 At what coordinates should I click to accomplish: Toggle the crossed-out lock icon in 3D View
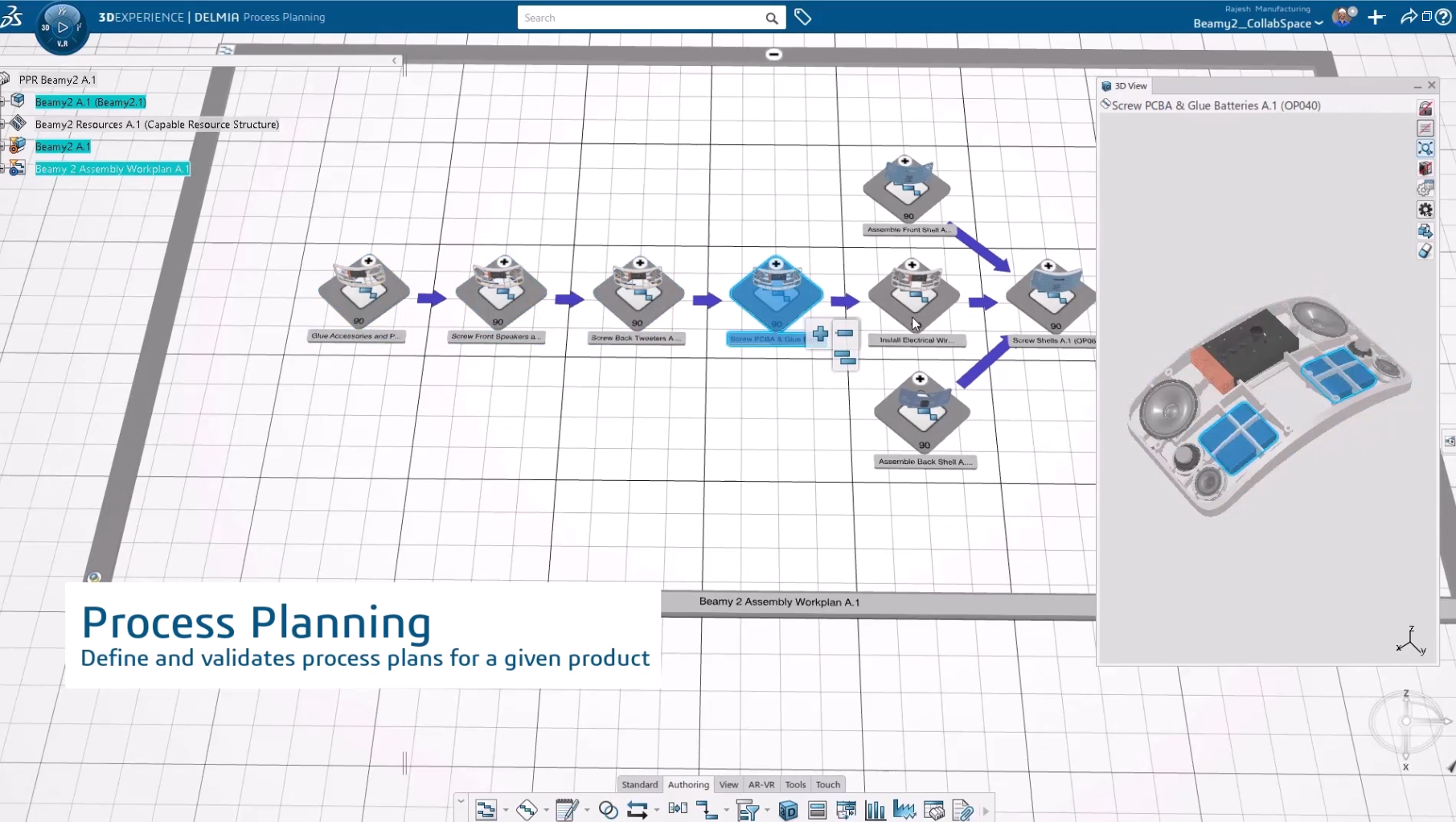coord(1425,108)
